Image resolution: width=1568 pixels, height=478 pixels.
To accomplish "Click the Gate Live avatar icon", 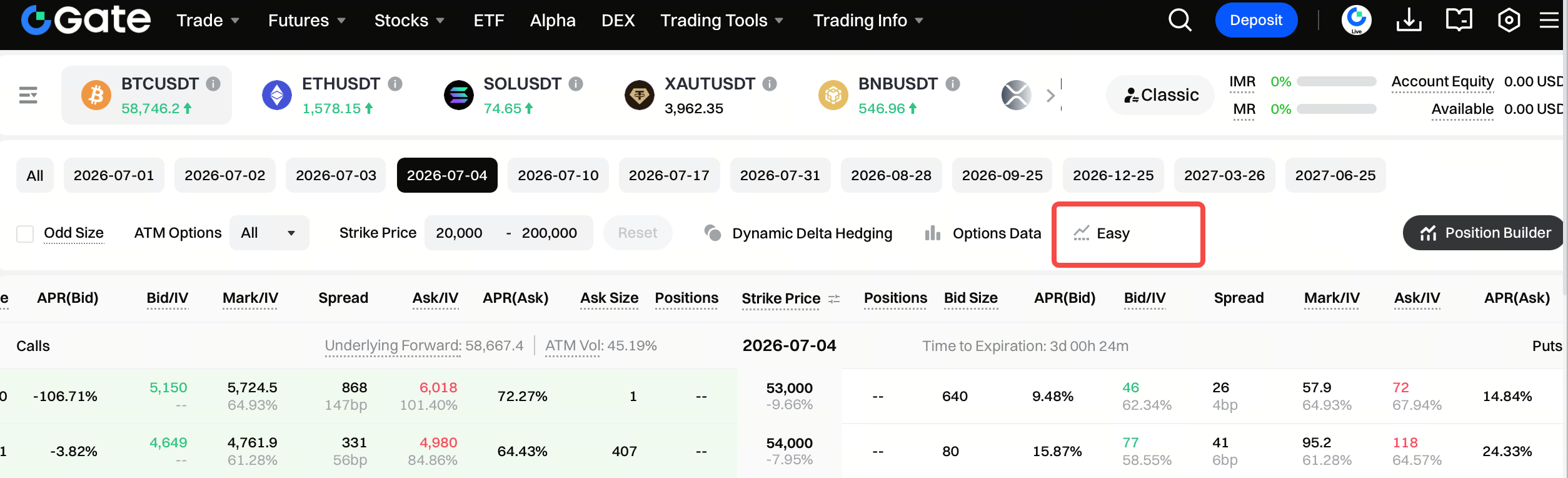I will pos(1356,20).
